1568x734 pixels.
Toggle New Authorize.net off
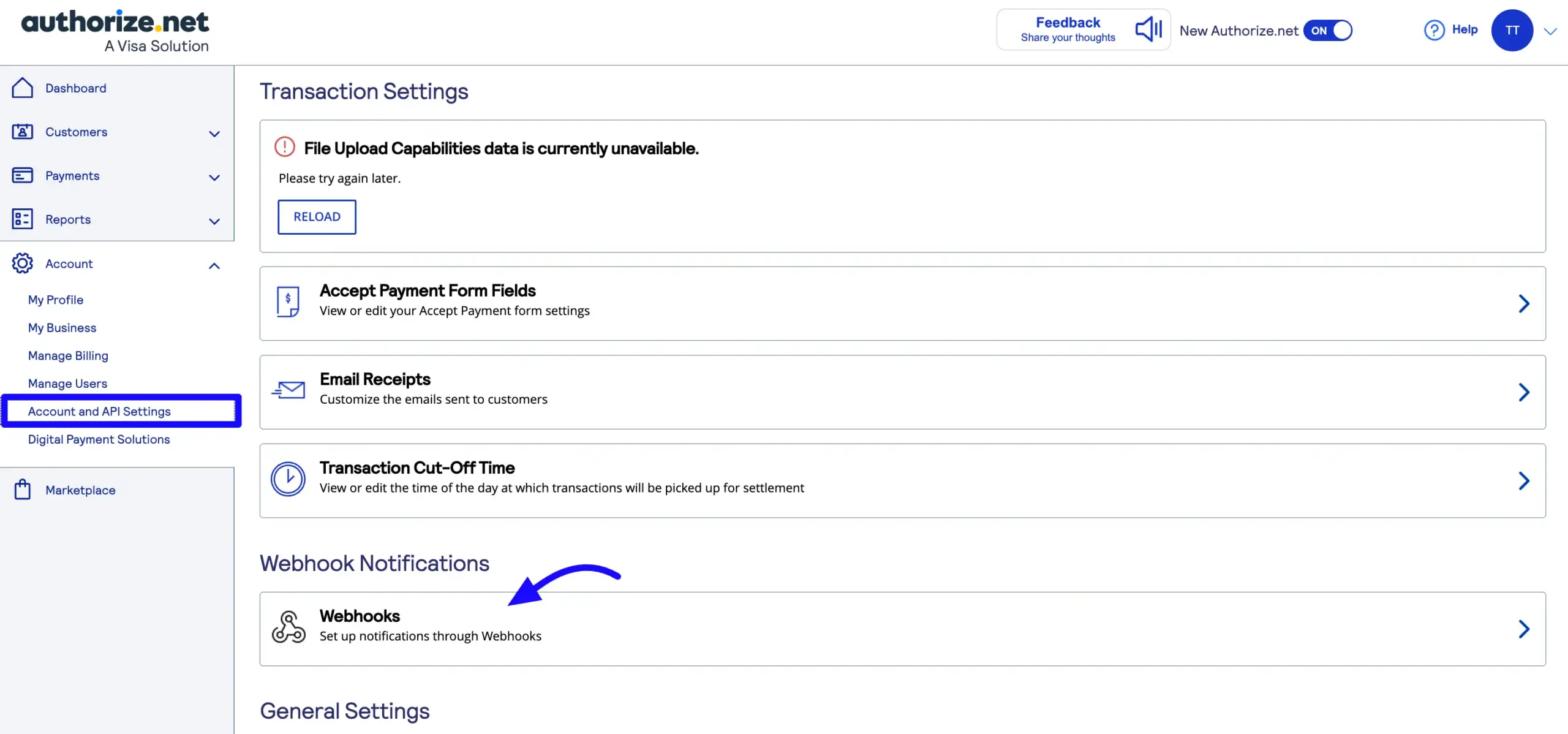[1328, 29]
